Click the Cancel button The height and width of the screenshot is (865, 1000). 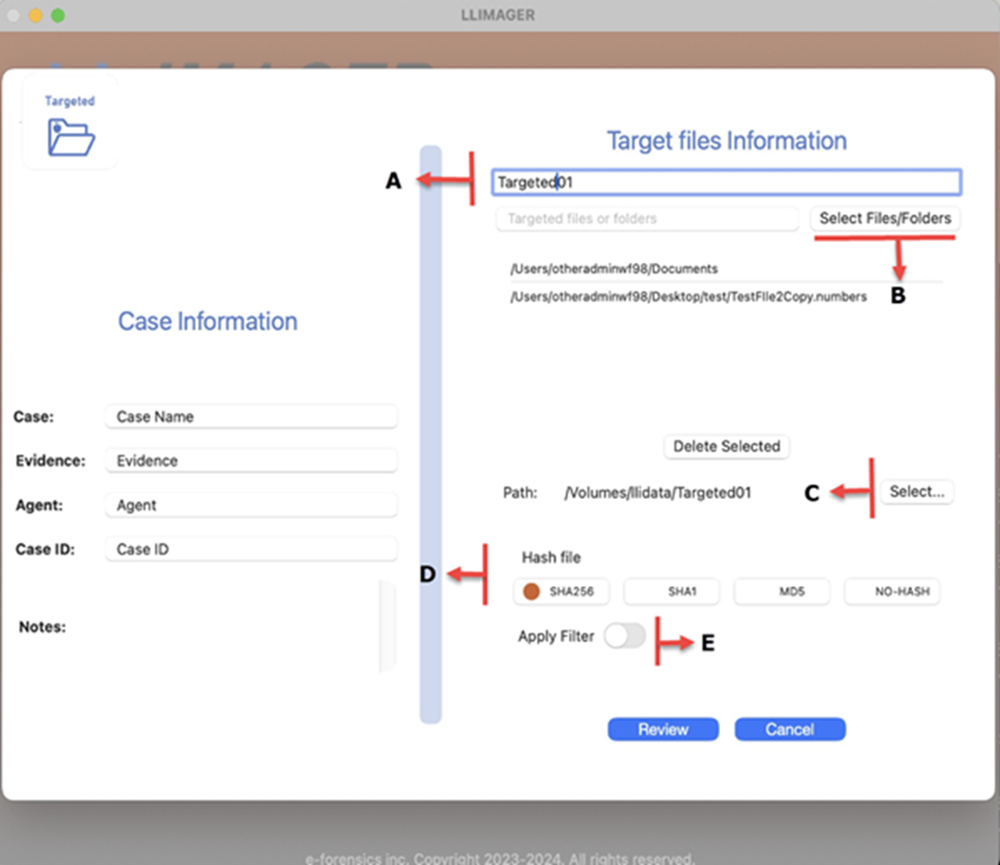(790, 729)
